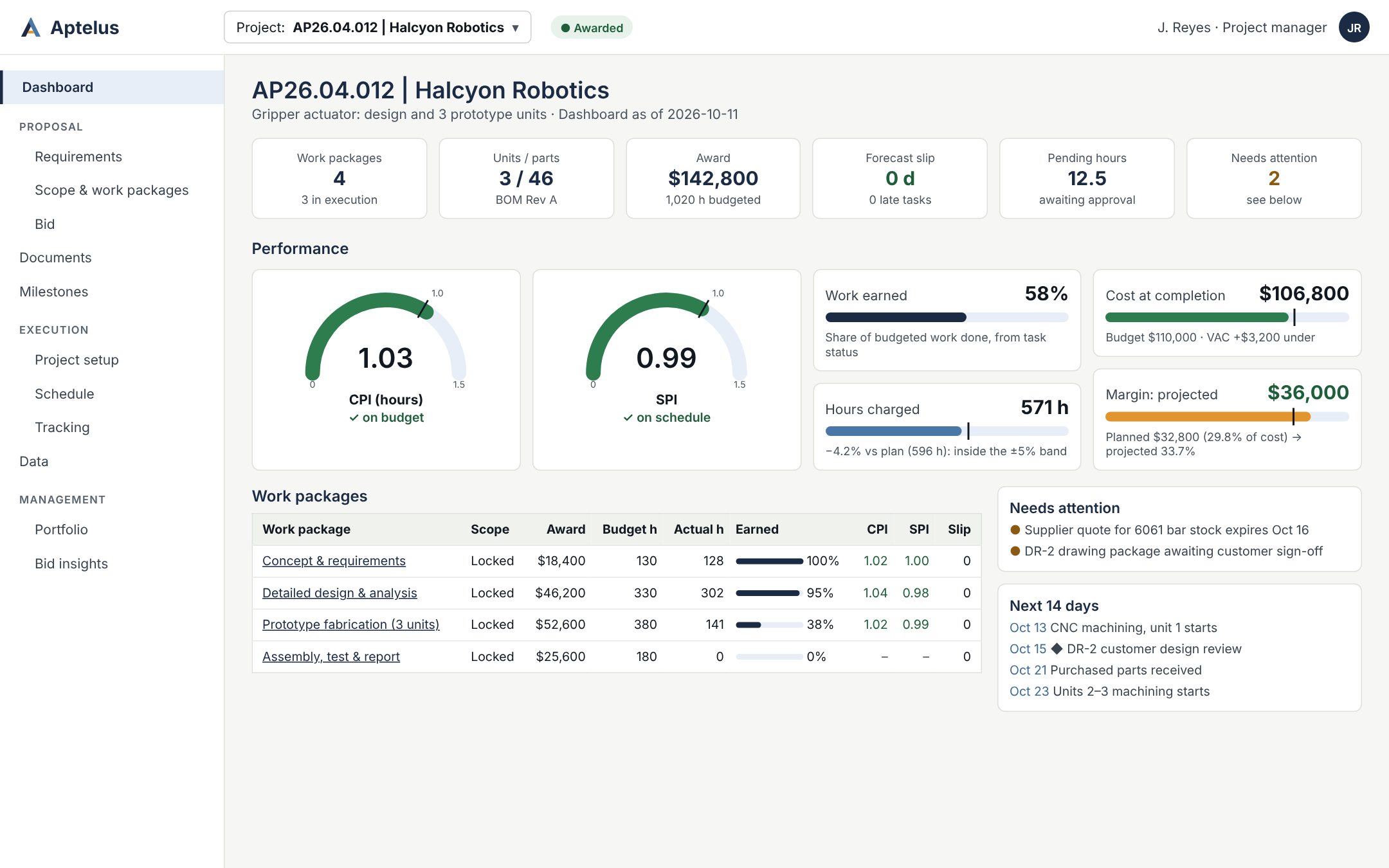Screen dimensions: 1389x868
Task: Click the Units / parts card
Action: click(x=526, y=179)
